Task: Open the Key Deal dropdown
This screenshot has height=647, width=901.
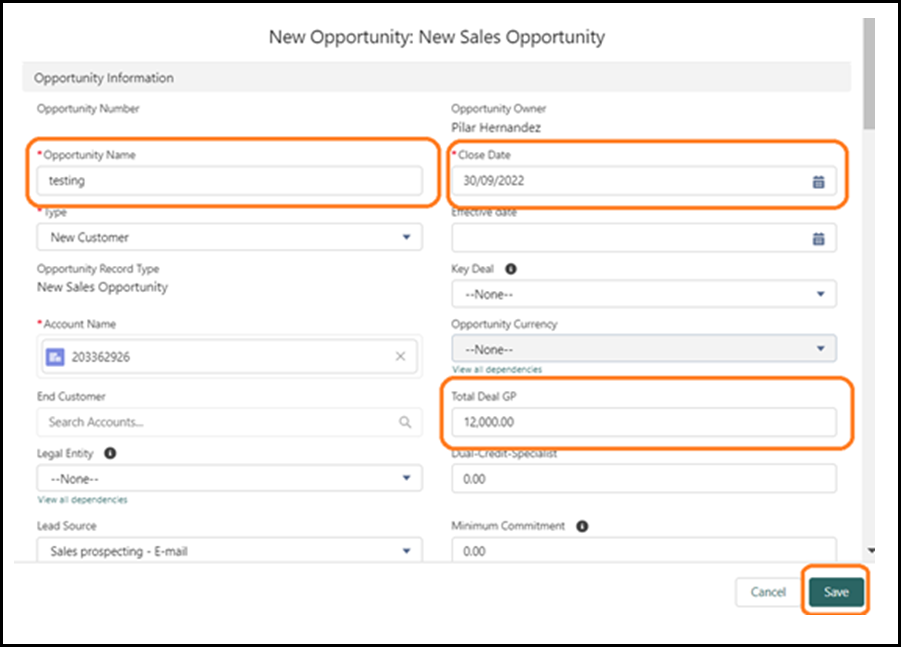Action: coord(644,294)
